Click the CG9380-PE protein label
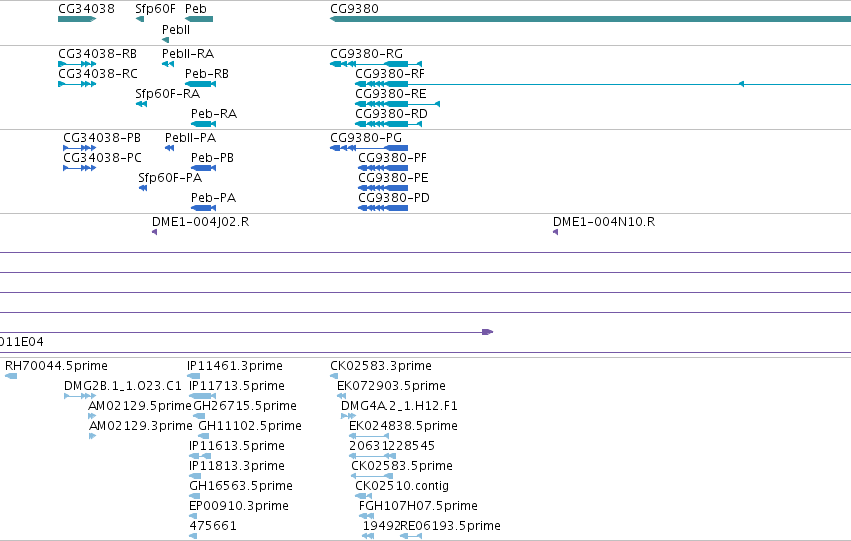The image size is (851, 541). click(x=393, y=178)
